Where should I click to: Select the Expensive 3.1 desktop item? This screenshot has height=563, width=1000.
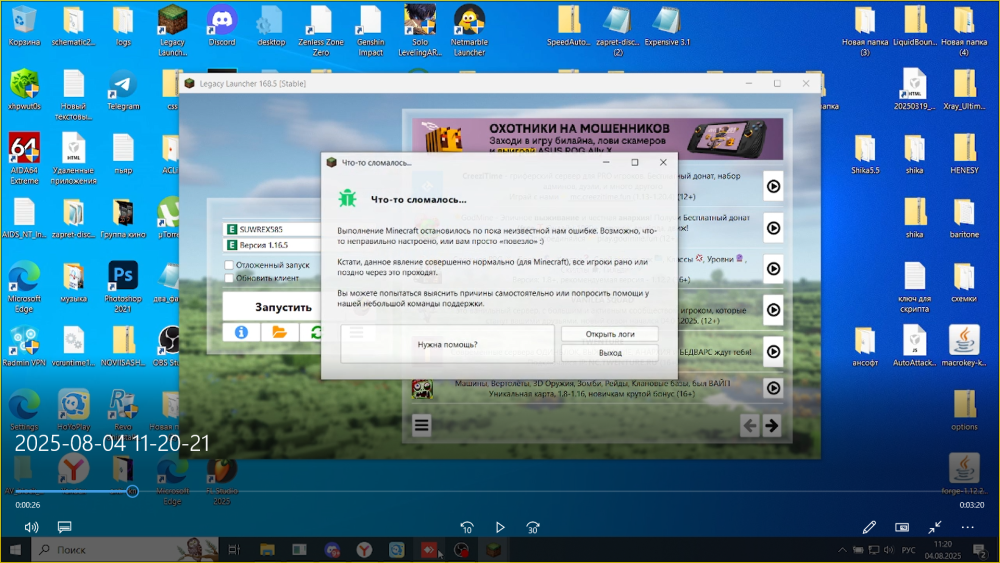click(666, 27)
